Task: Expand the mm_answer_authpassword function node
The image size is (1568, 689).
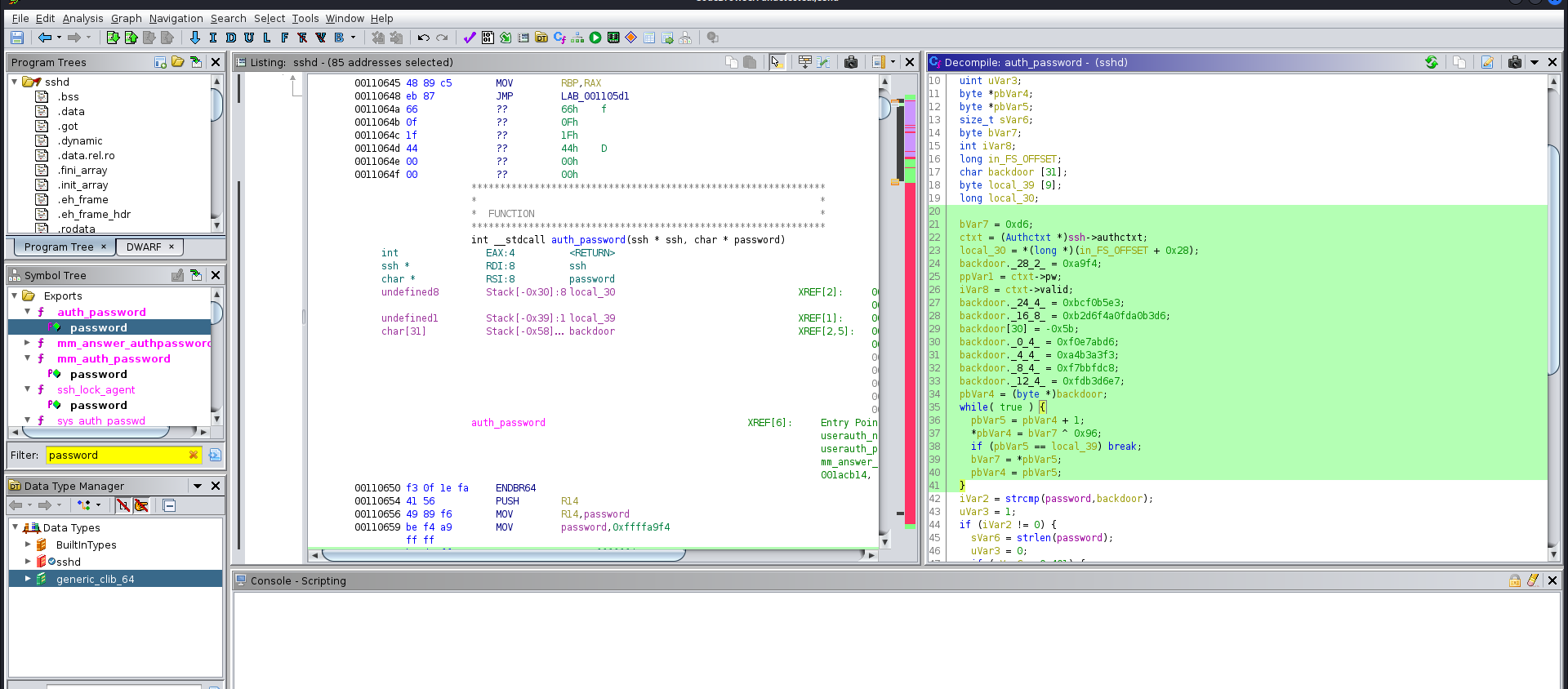Action: coord(27,343)
